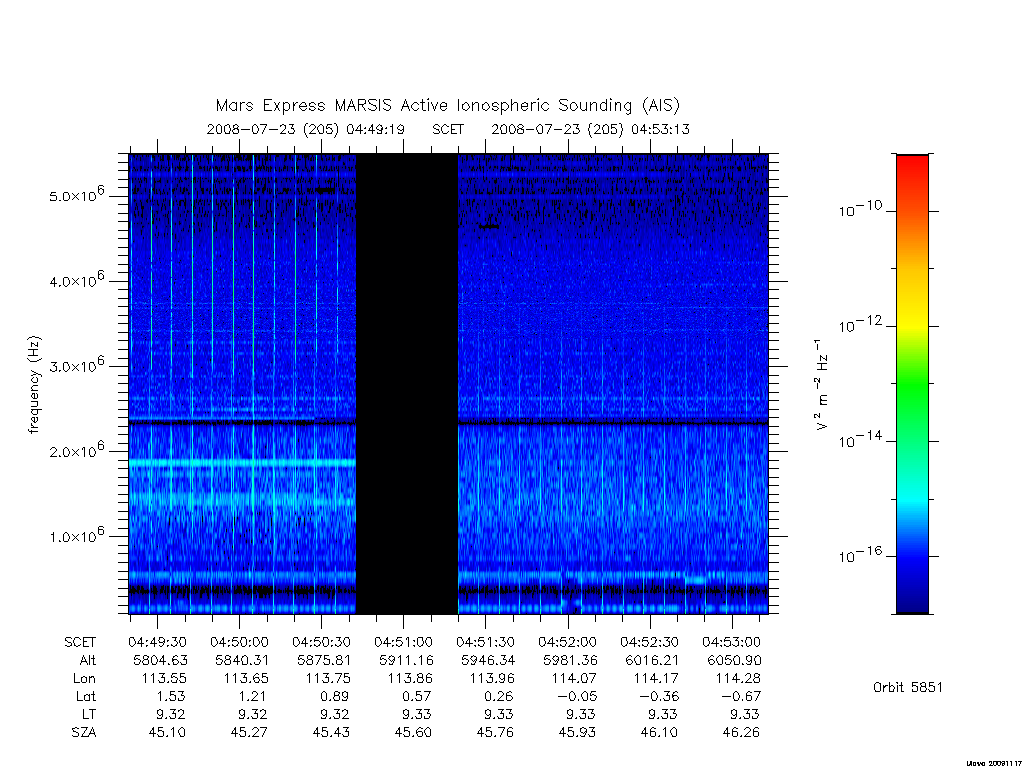Select the SZA value 45.10
Viewport: 1024px width, 768px height.
(167, 732)
